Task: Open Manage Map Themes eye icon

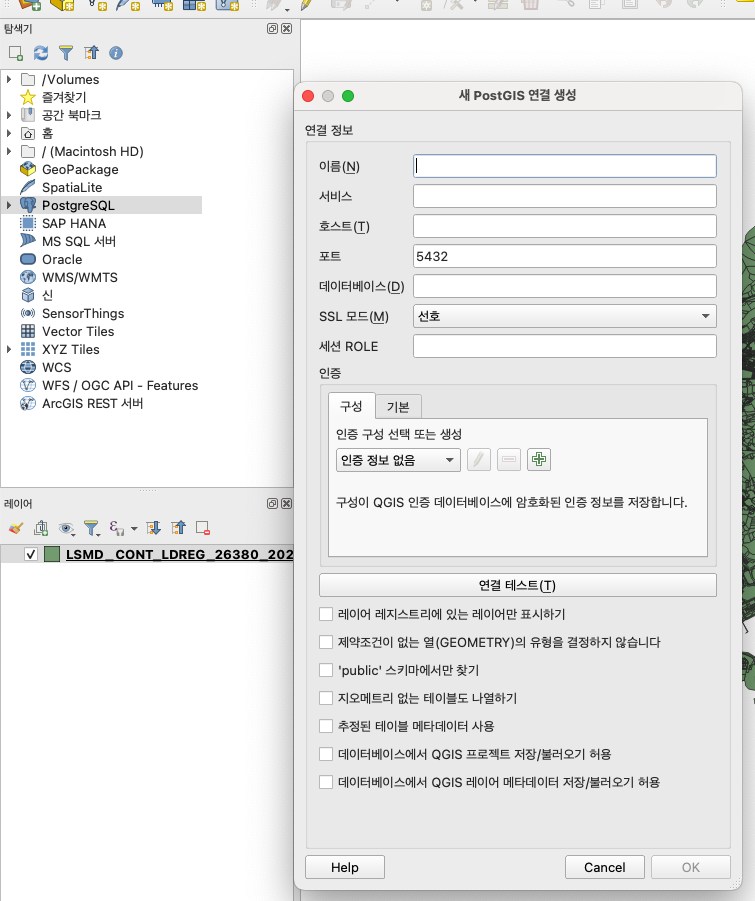Action: tap(66, 528)
